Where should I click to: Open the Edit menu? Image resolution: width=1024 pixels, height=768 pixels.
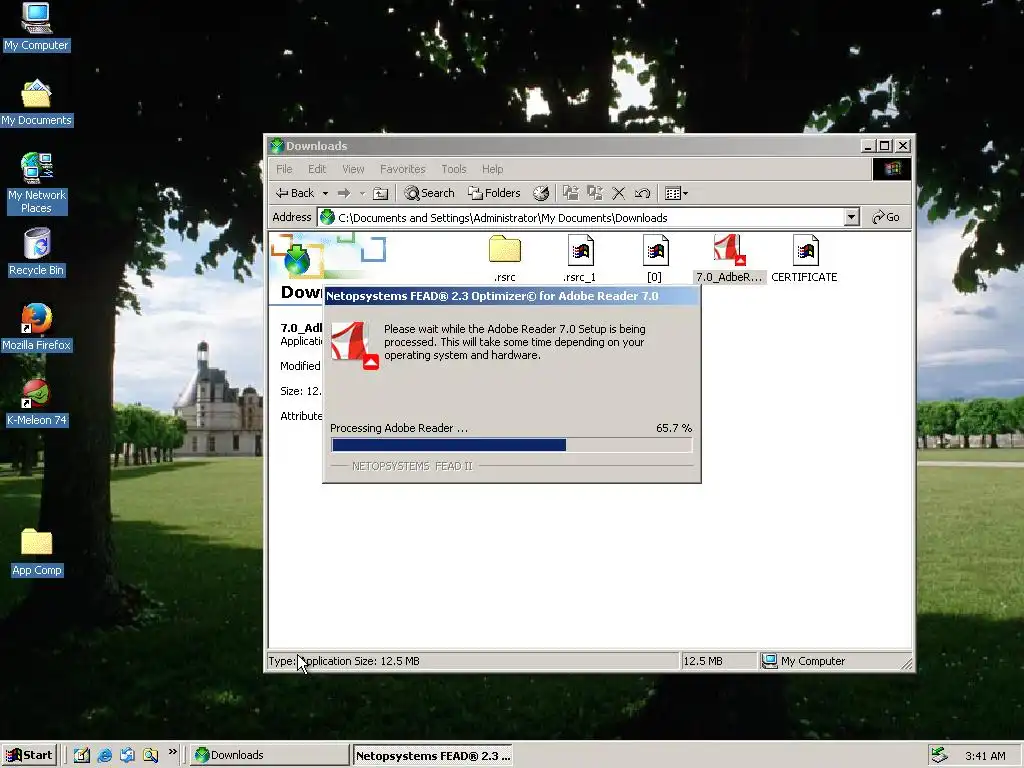tap(317, 169)
